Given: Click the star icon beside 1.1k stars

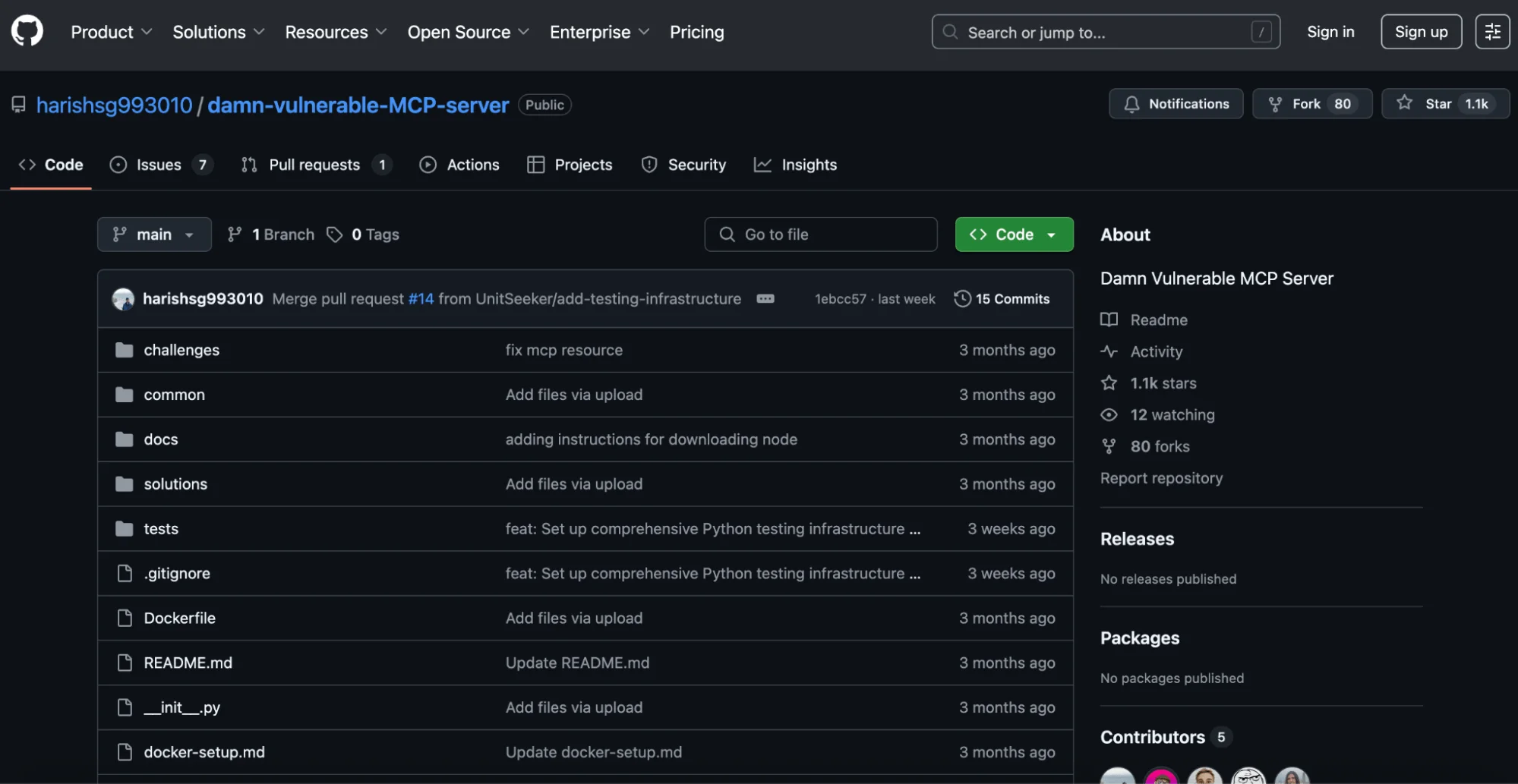Looking at the screenshot, I should 1109,383.
